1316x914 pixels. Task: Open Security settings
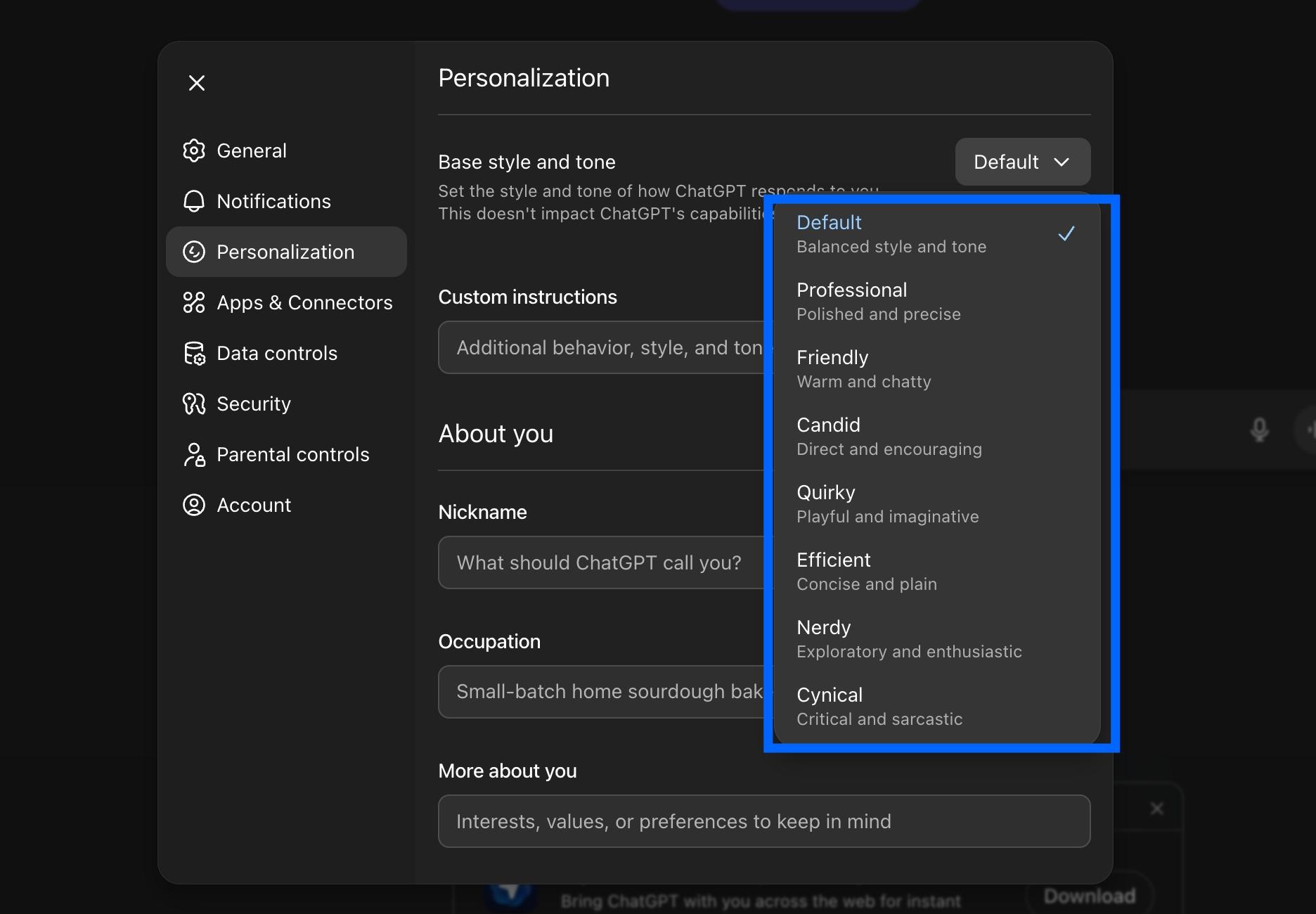tap(253, 404)
